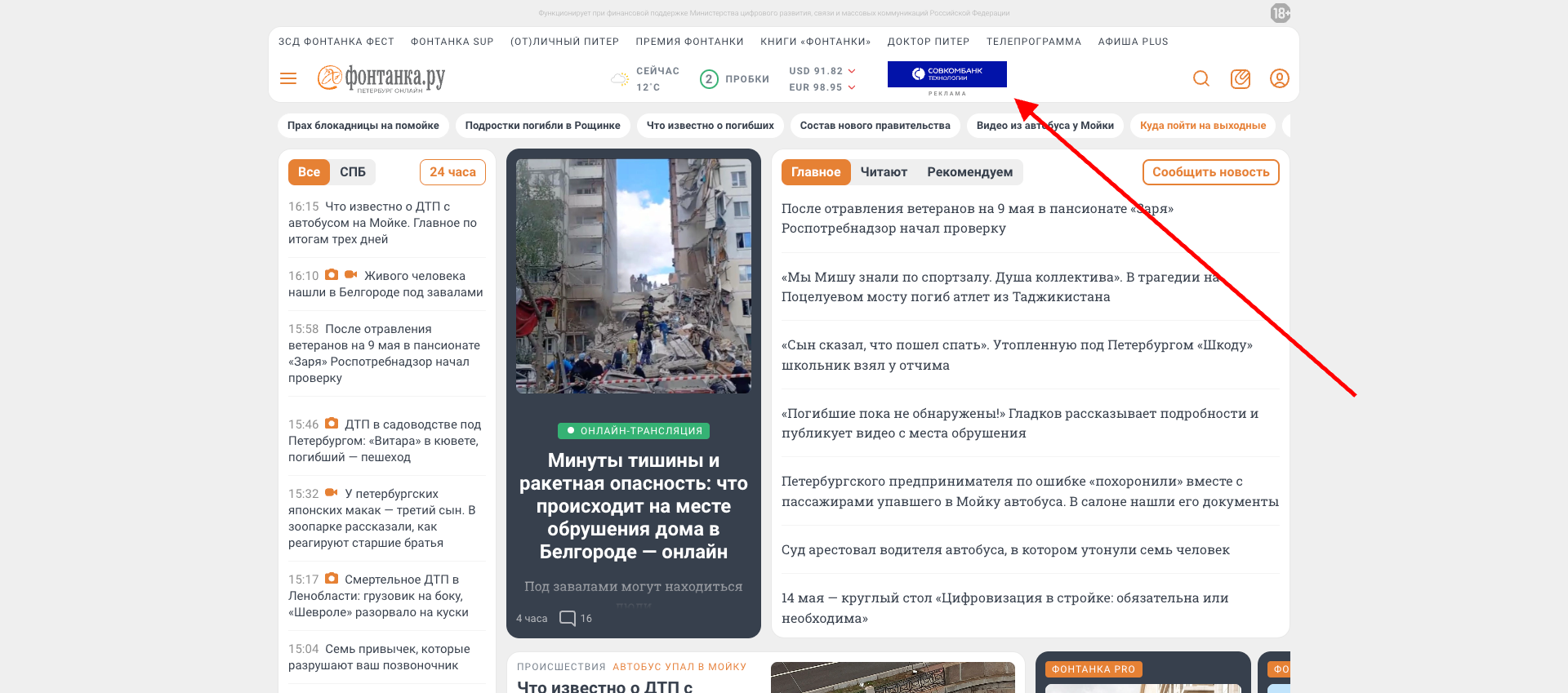Click camera icon on 16:10 news item

pyautogui.click(x=332, y=275)
